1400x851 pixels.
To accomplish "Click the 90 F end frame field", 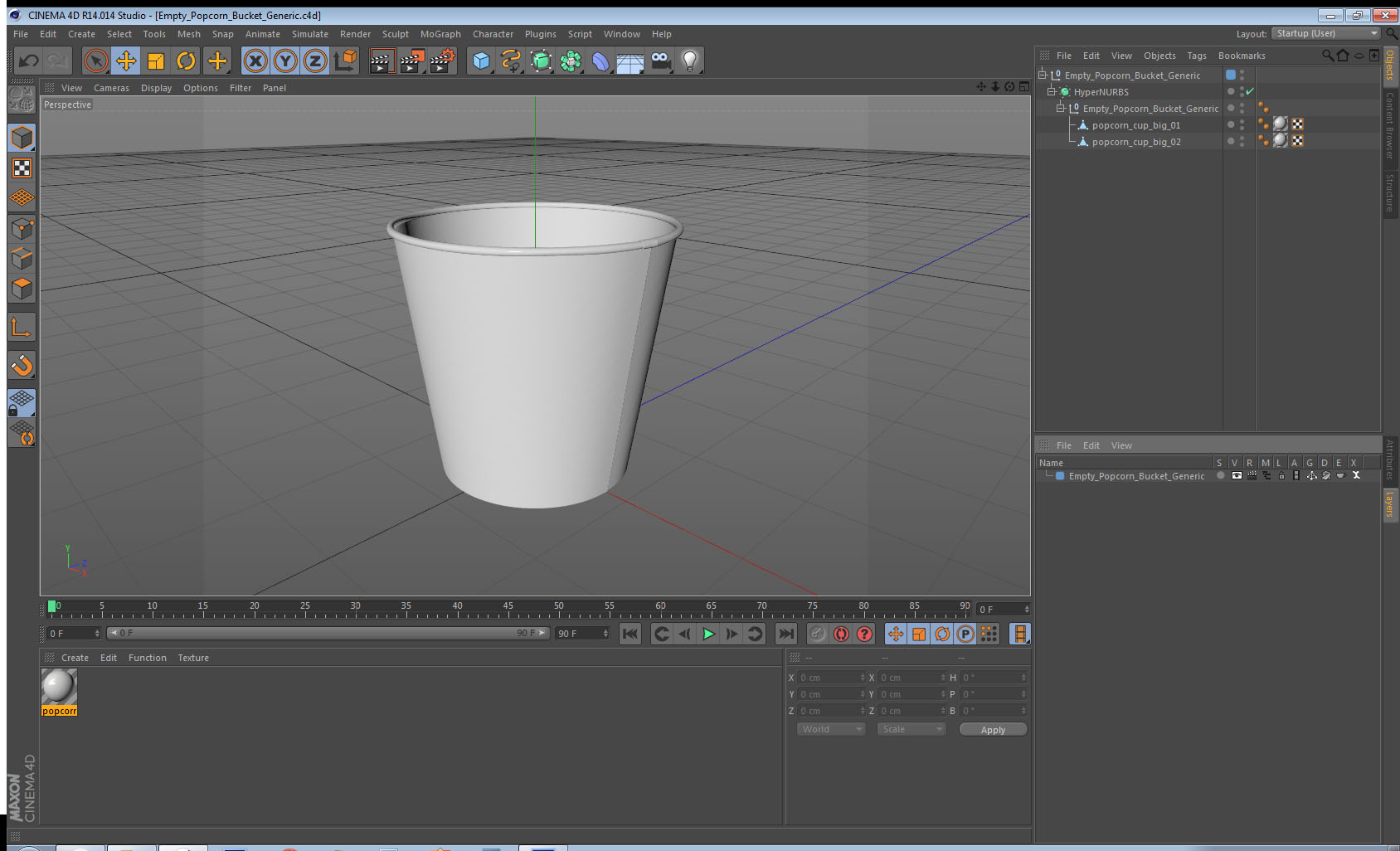I will click(582, 634).
